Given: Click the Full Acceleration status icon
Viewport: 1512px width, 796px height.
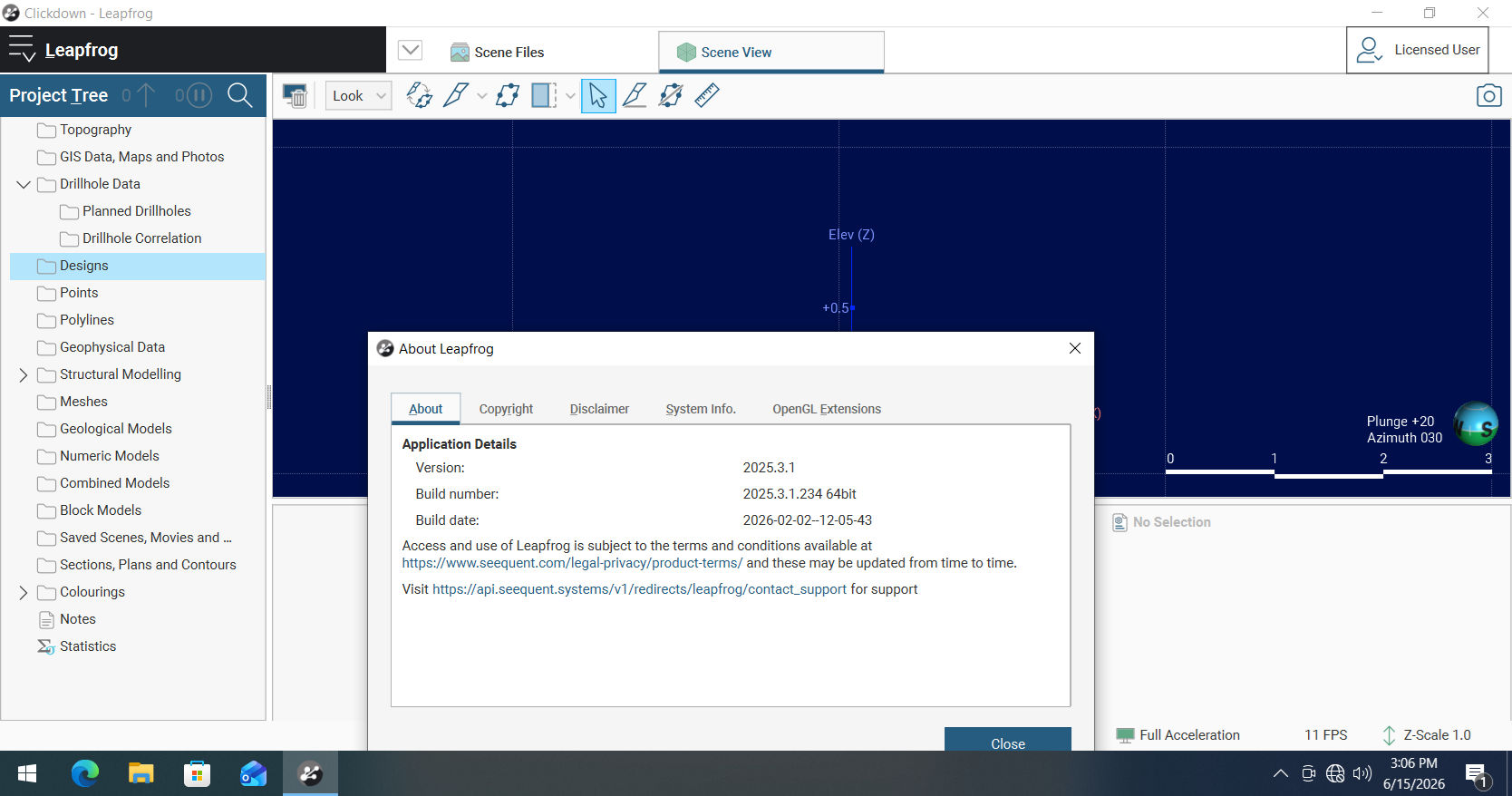Looking at the screenshot, I should [x=1125, y=735].
